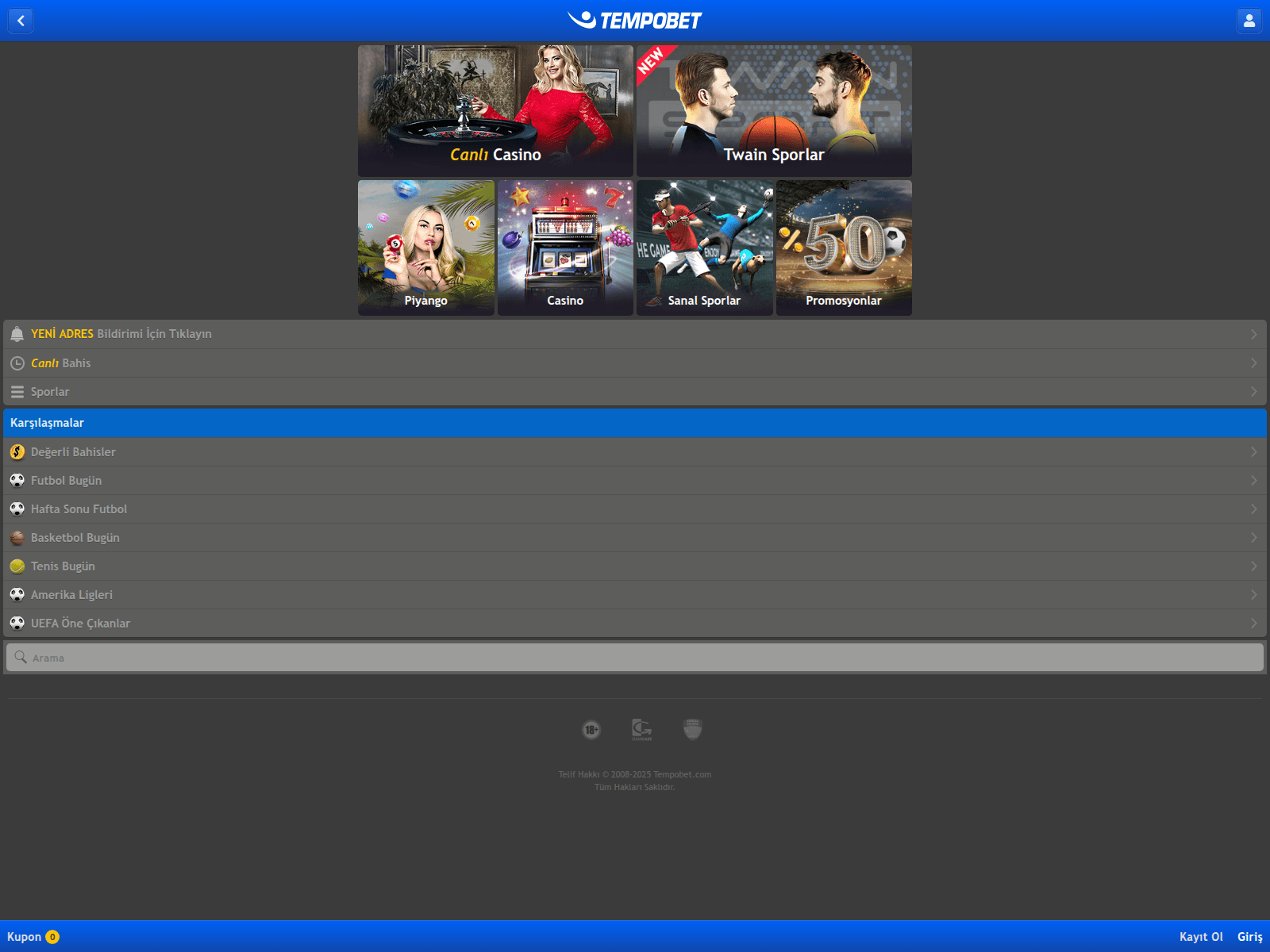Click the gold coin icon for Değerli Bahisler

pyautogui.click(x=17, y=452)
